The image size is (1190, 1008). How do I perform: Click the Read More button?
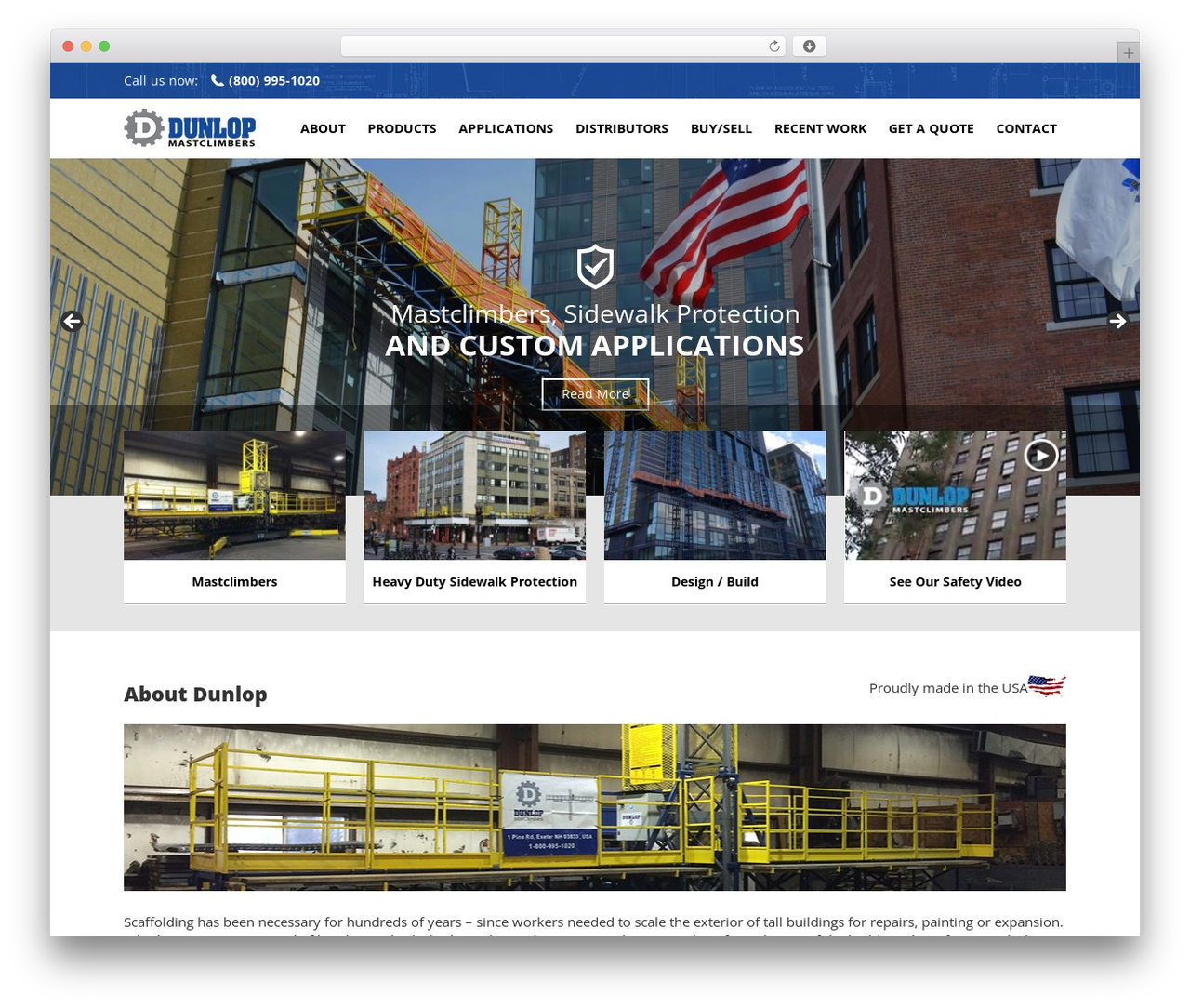click(x=595, y=394)
